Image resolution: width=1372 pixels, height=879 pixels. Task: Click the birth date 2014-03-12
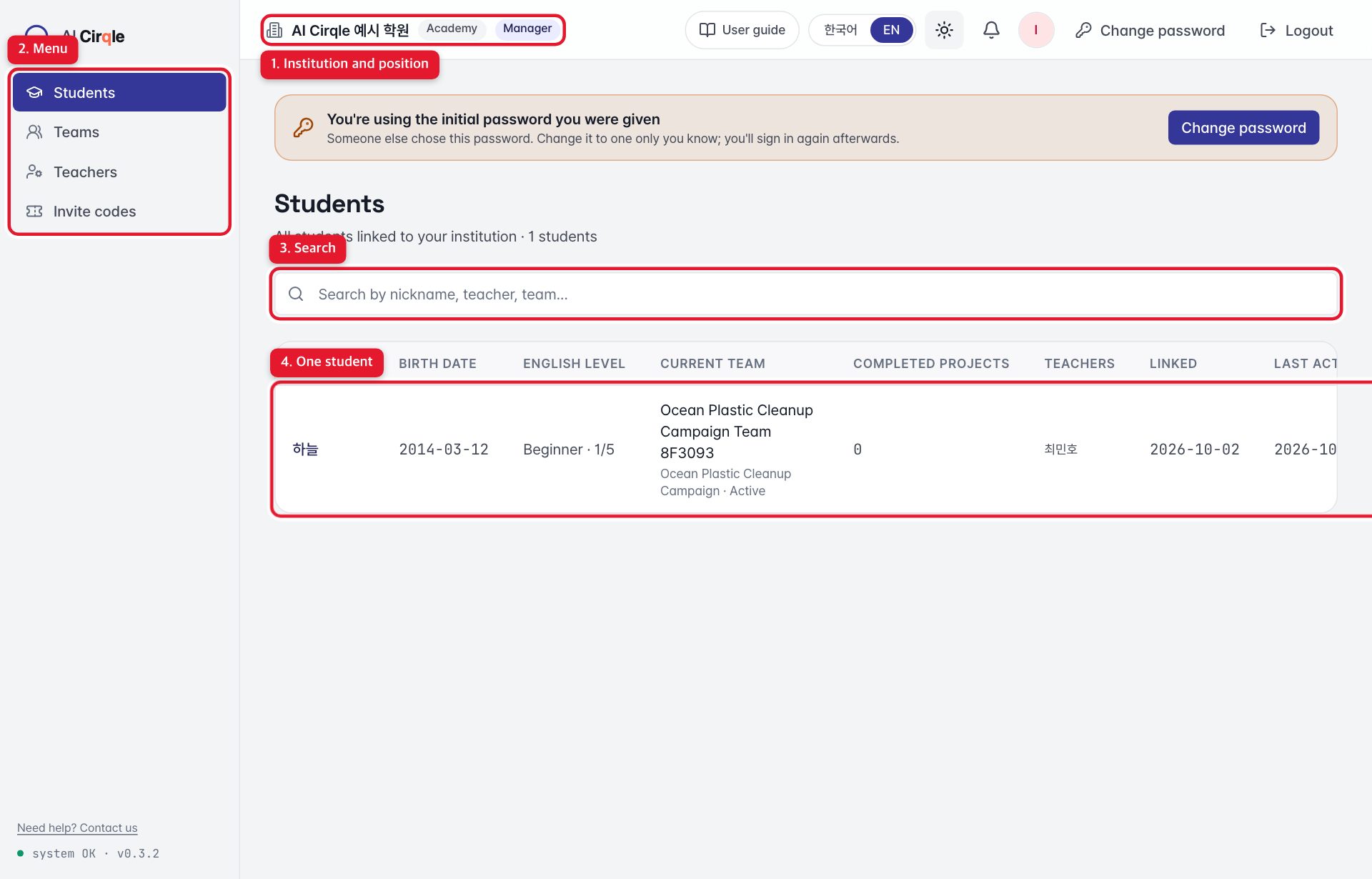pos(444,450)
